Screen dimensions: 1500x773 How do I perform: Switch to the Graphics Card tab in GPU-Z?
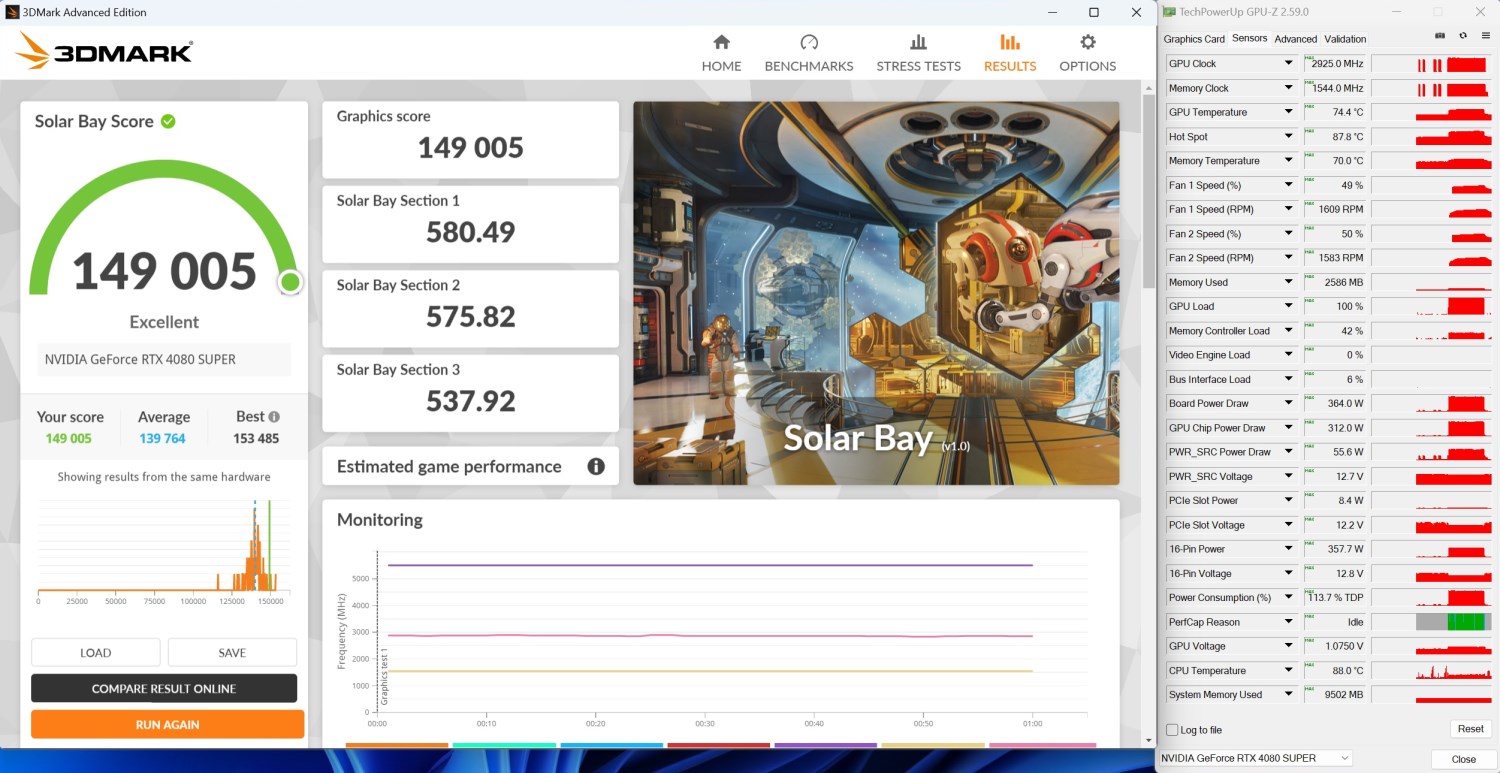click(1194, 39)
